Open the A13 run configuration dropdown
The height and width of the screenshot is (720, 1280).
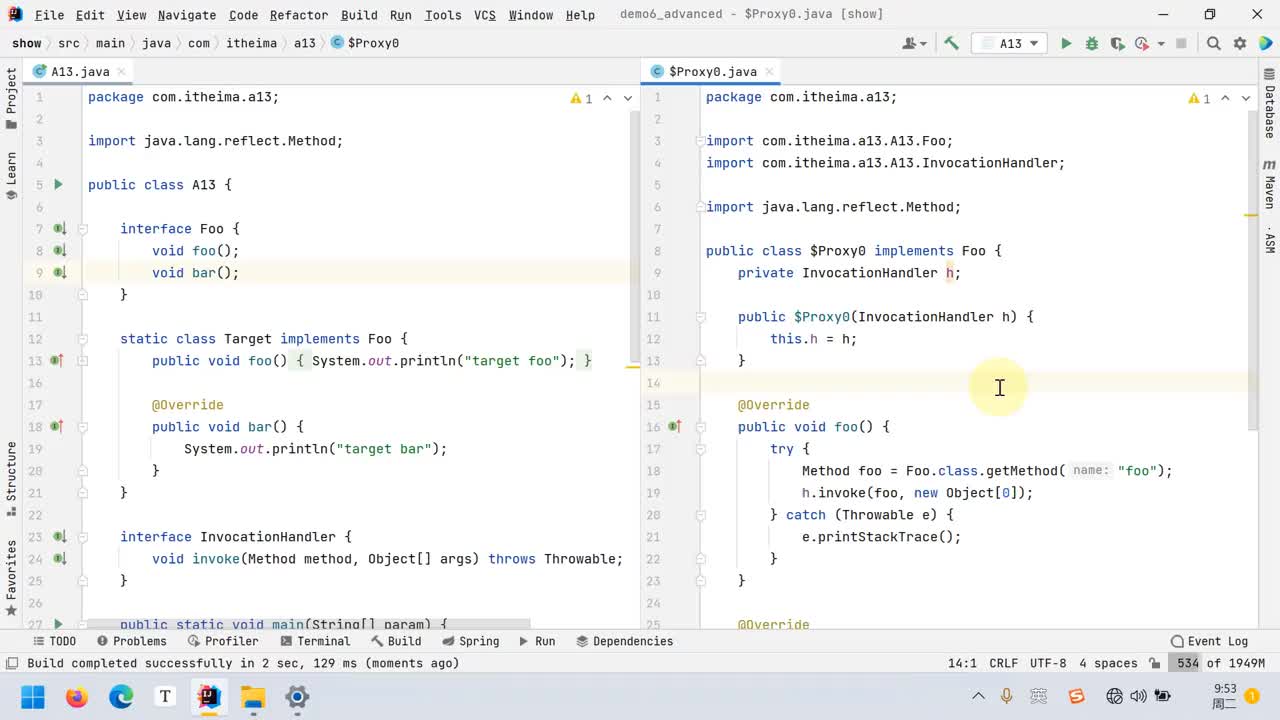1011,43
